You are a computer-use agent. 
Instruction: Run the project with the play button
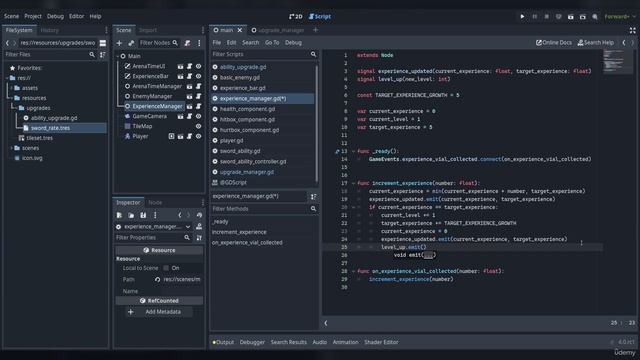click(522, 16)
